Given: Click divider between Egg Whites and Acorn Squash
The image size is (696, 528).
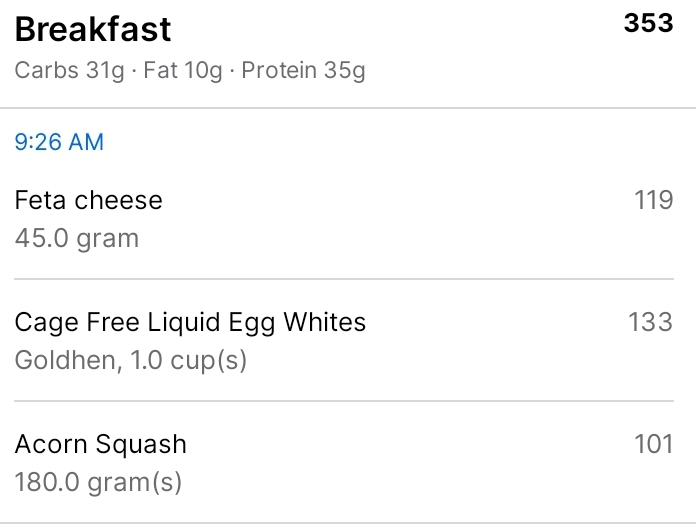Looking at the screenshot, I should tap(348, 401).
